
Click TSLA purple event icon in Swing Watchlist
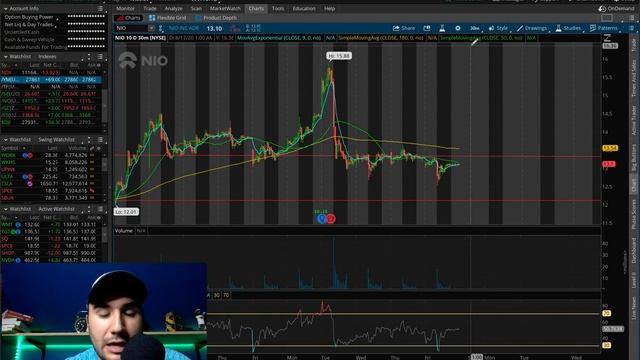click(30, 184)
